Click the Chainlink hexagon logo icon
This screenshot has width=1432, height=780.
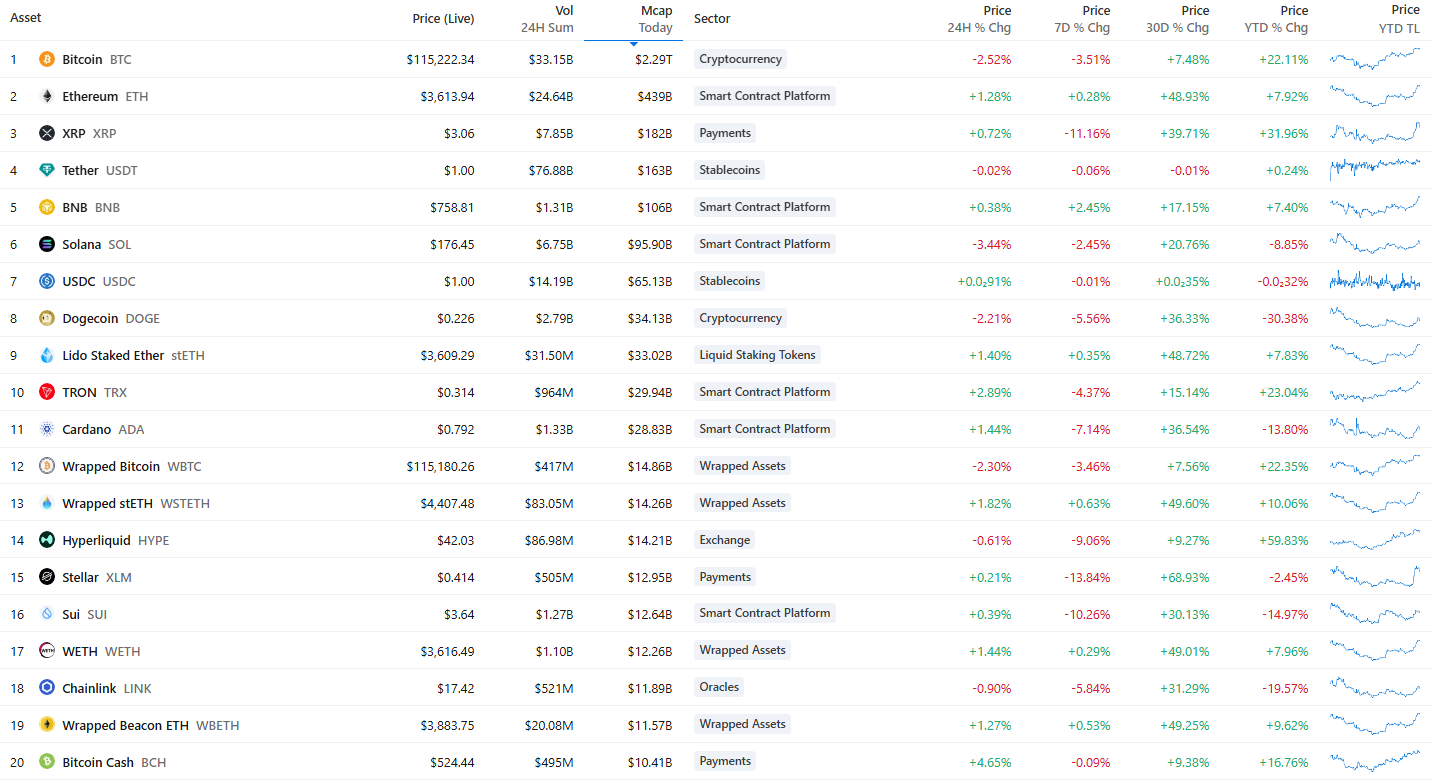coord(46,688)
